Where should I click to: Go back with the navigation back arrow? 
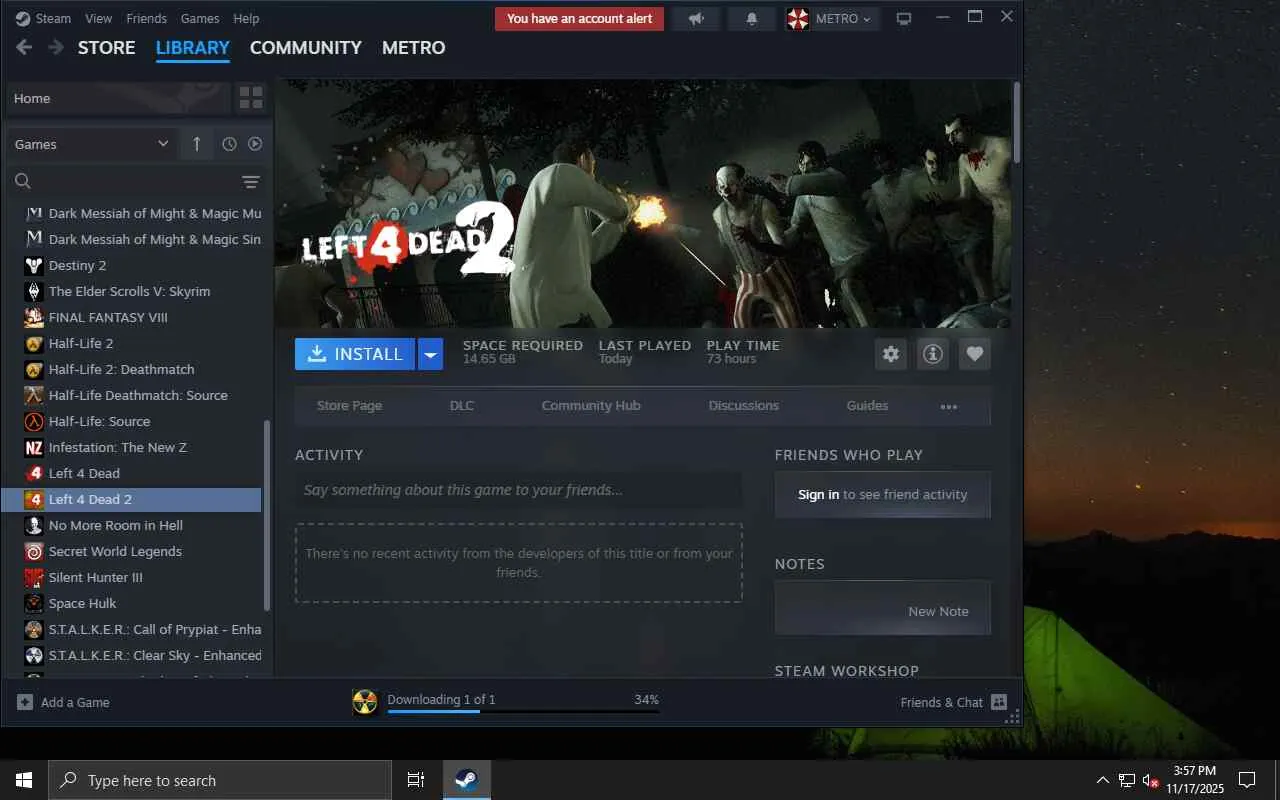click(x=24, y=48)
